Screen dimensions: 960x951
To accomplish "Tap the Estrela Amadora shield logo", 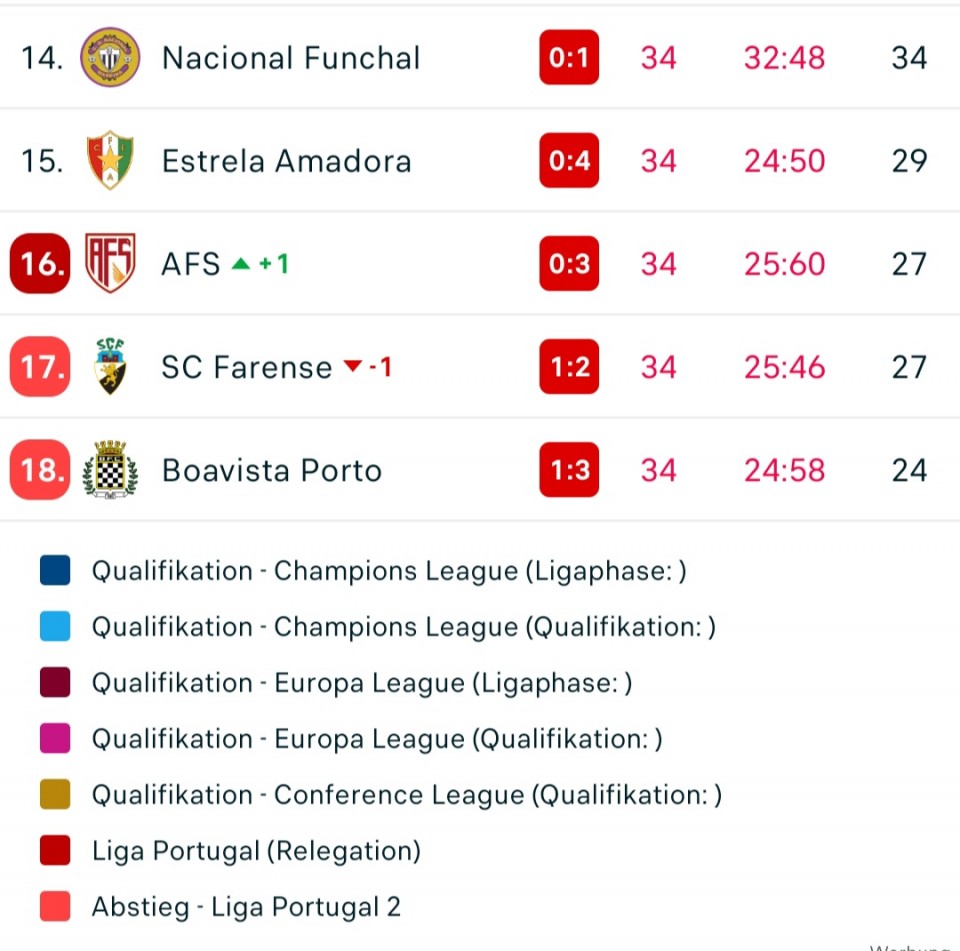I will [x=110, y=160].
